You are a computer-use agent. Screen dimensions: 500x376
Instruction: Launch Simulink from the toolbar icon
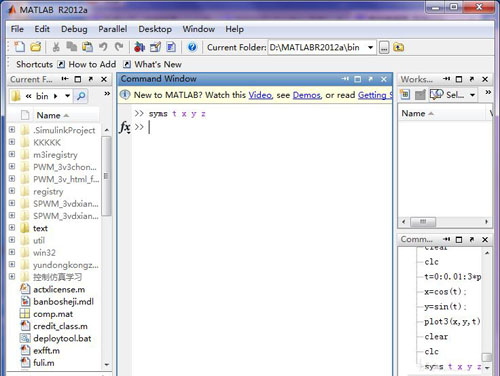pos(139,47)
